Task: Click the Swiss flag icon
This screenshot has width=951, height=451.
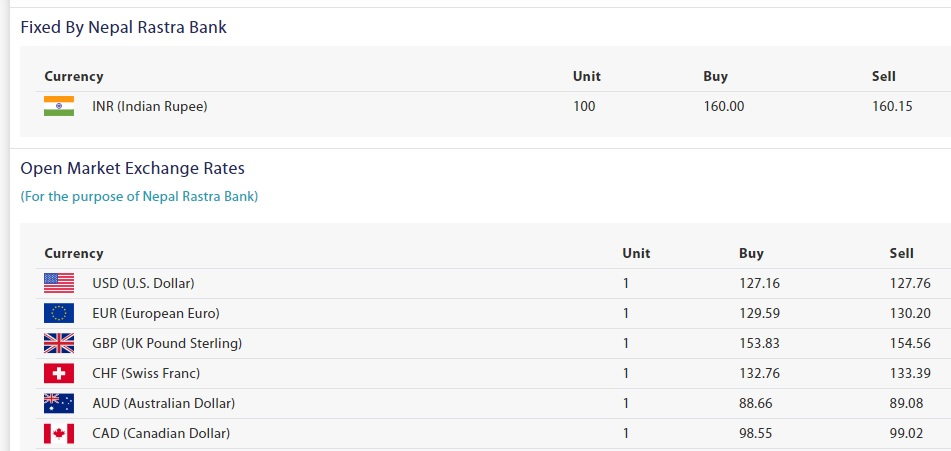Action: [59, 373]
